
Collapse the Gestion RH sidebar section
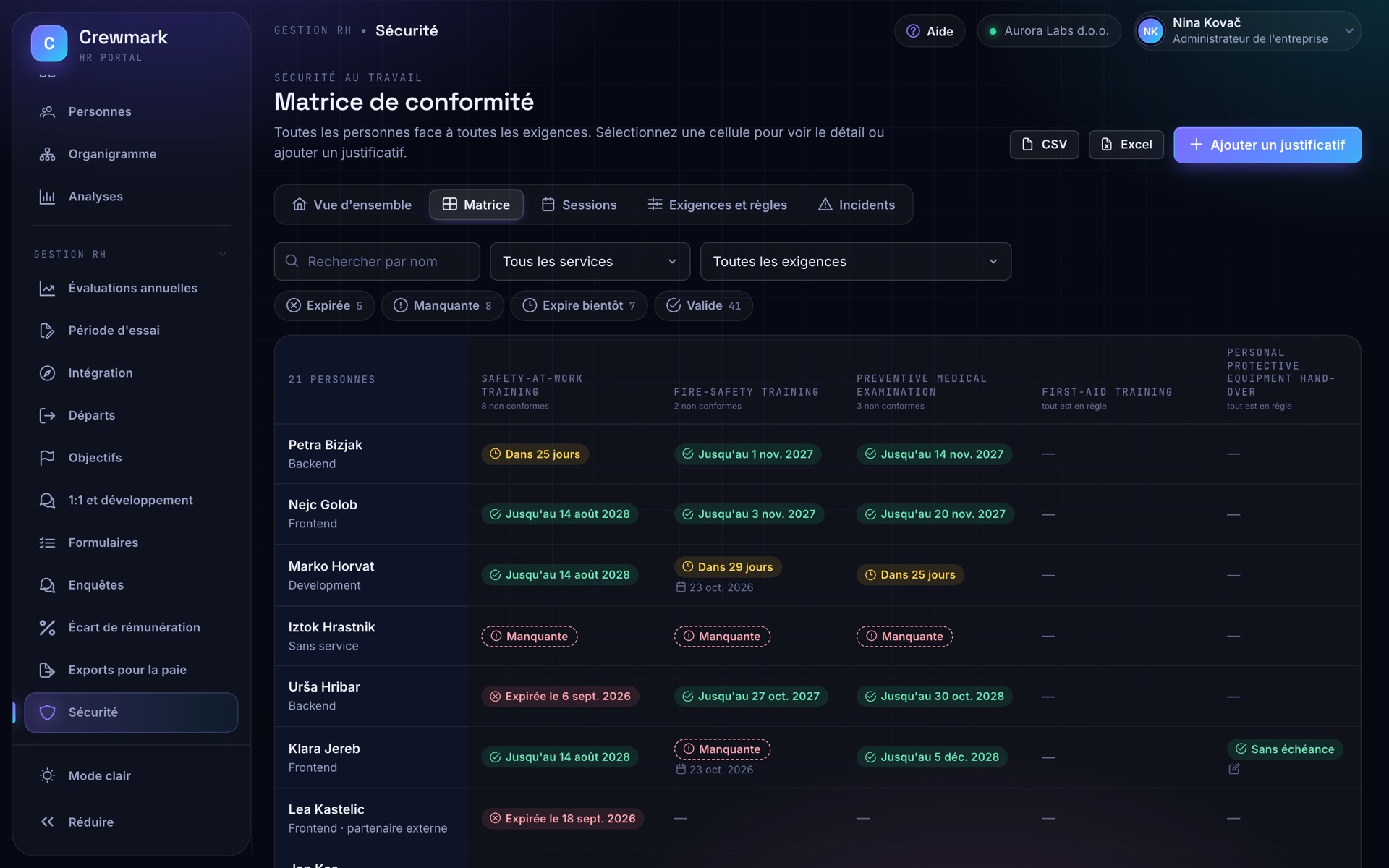click(x=131, y=254)
